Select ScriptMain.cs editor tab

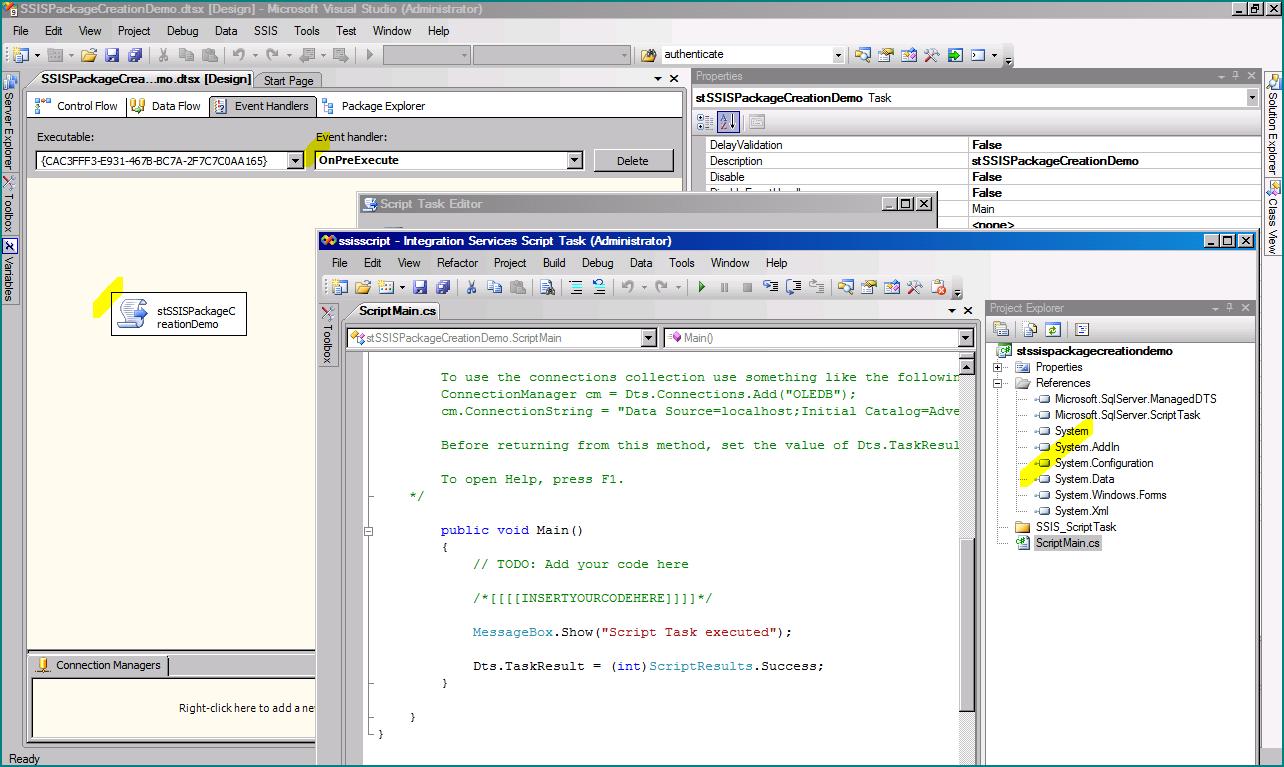[398, 312]
